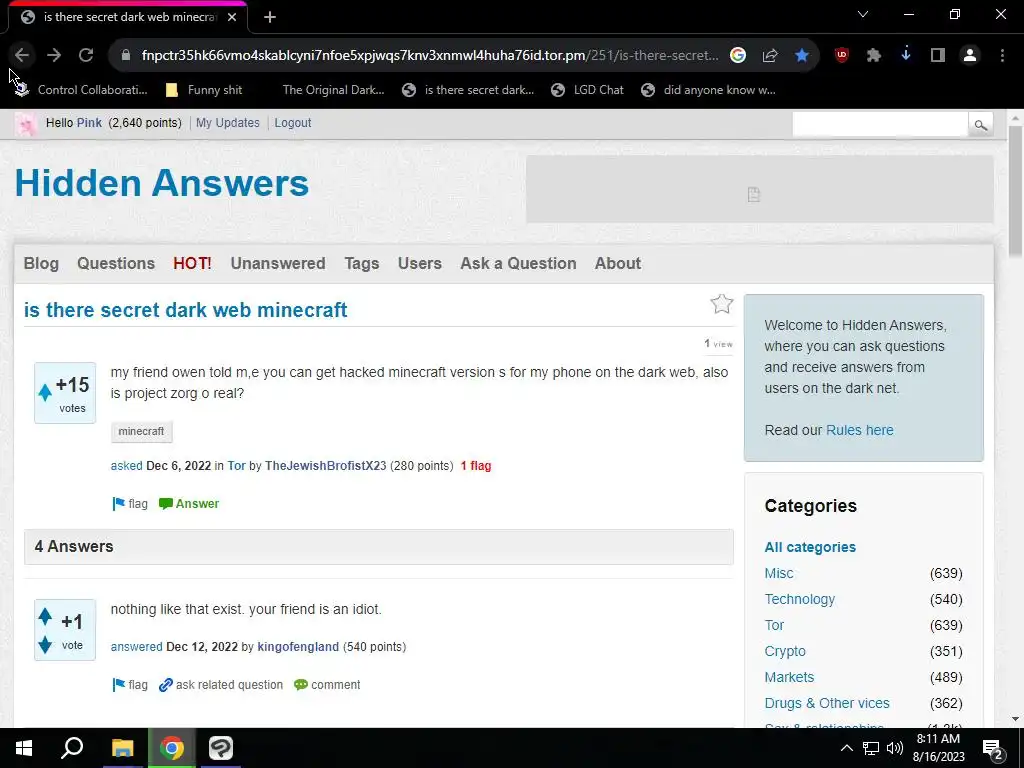
Task: Go back using the browser back arrow
Action: pos(22,56)
